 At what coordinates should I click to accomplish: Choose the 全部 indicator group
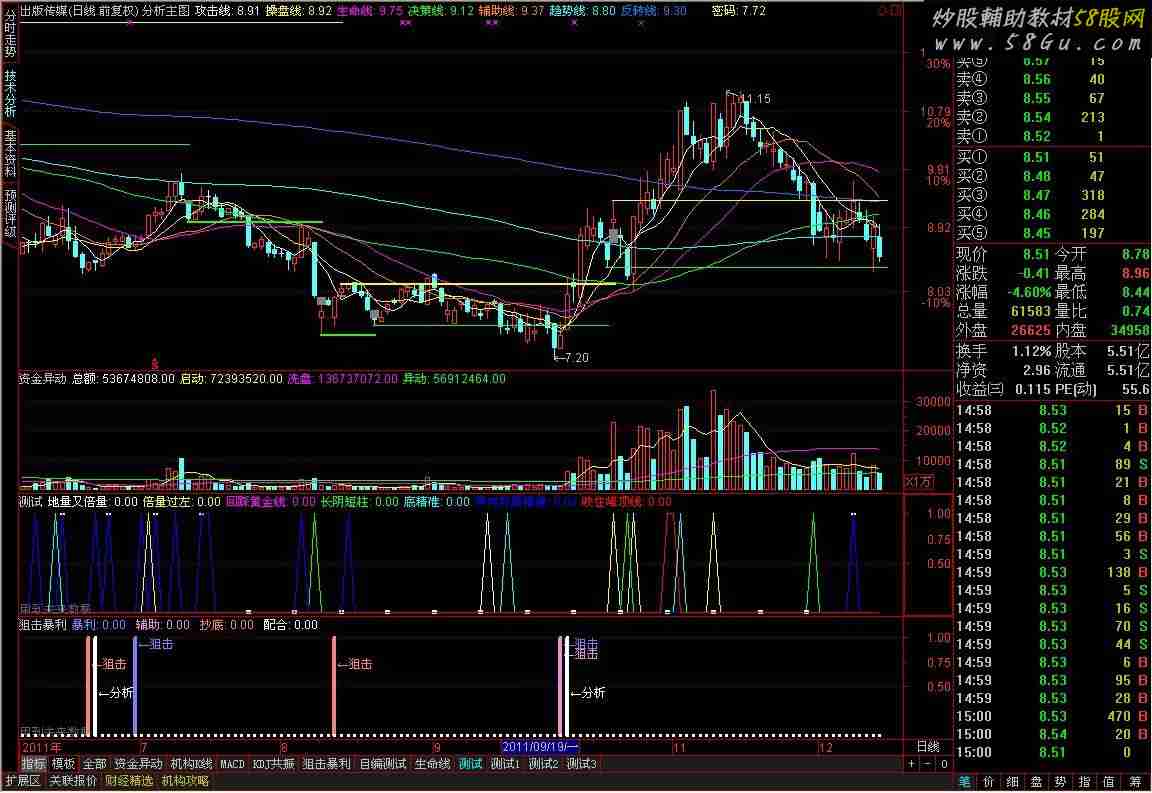[94, 764]
